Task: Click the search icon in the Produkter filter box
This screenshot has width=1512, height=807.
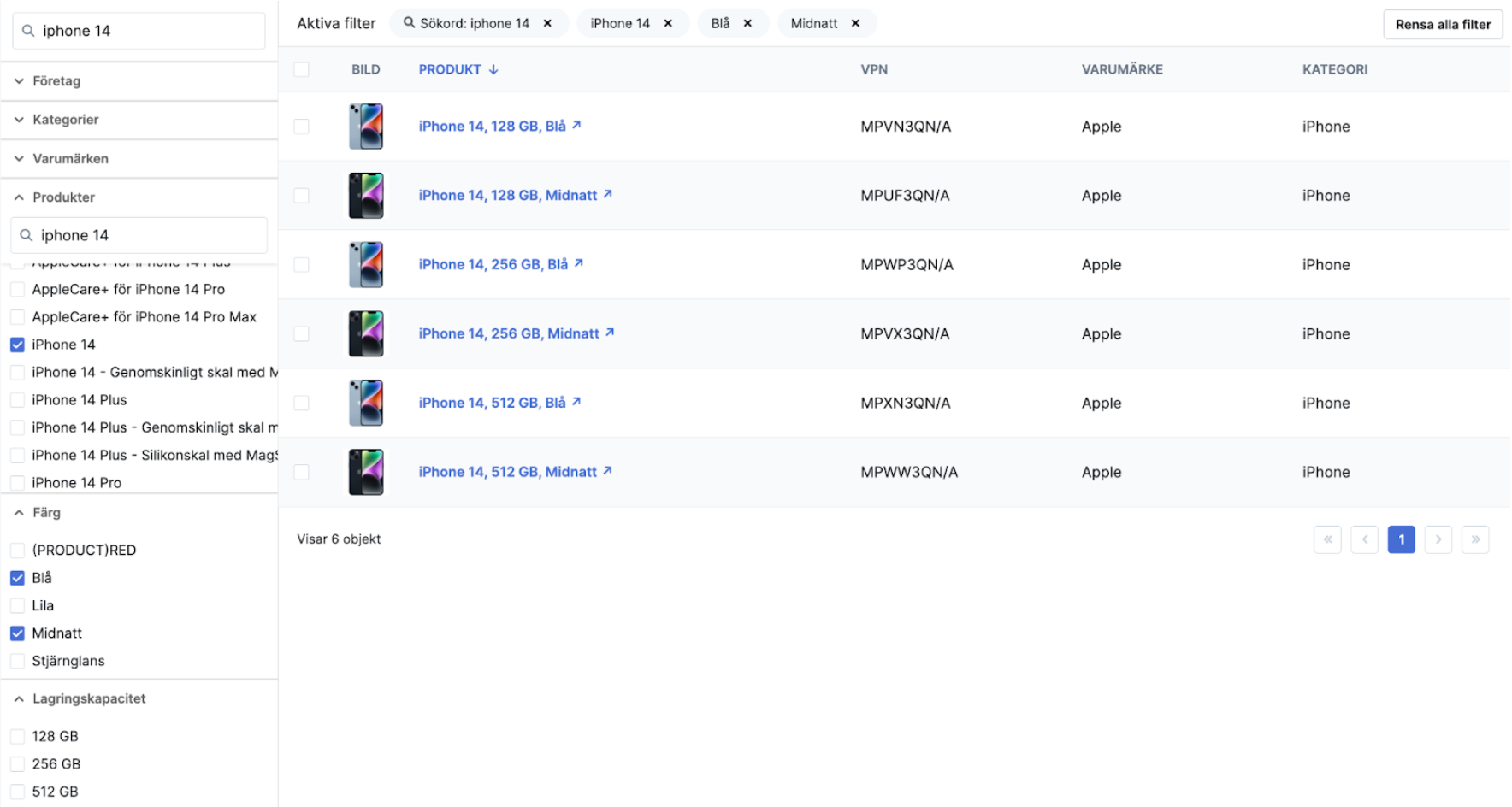Action: [27, 235]
